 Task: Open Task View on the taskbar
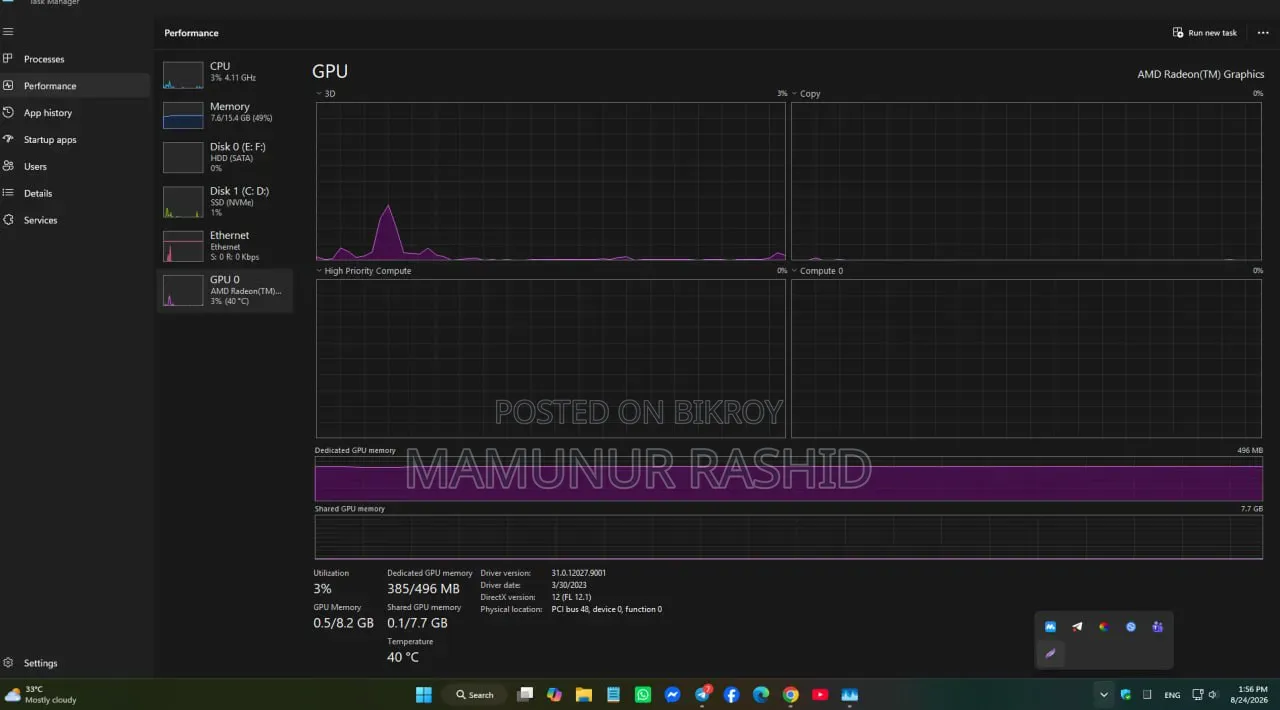(526, 694)
